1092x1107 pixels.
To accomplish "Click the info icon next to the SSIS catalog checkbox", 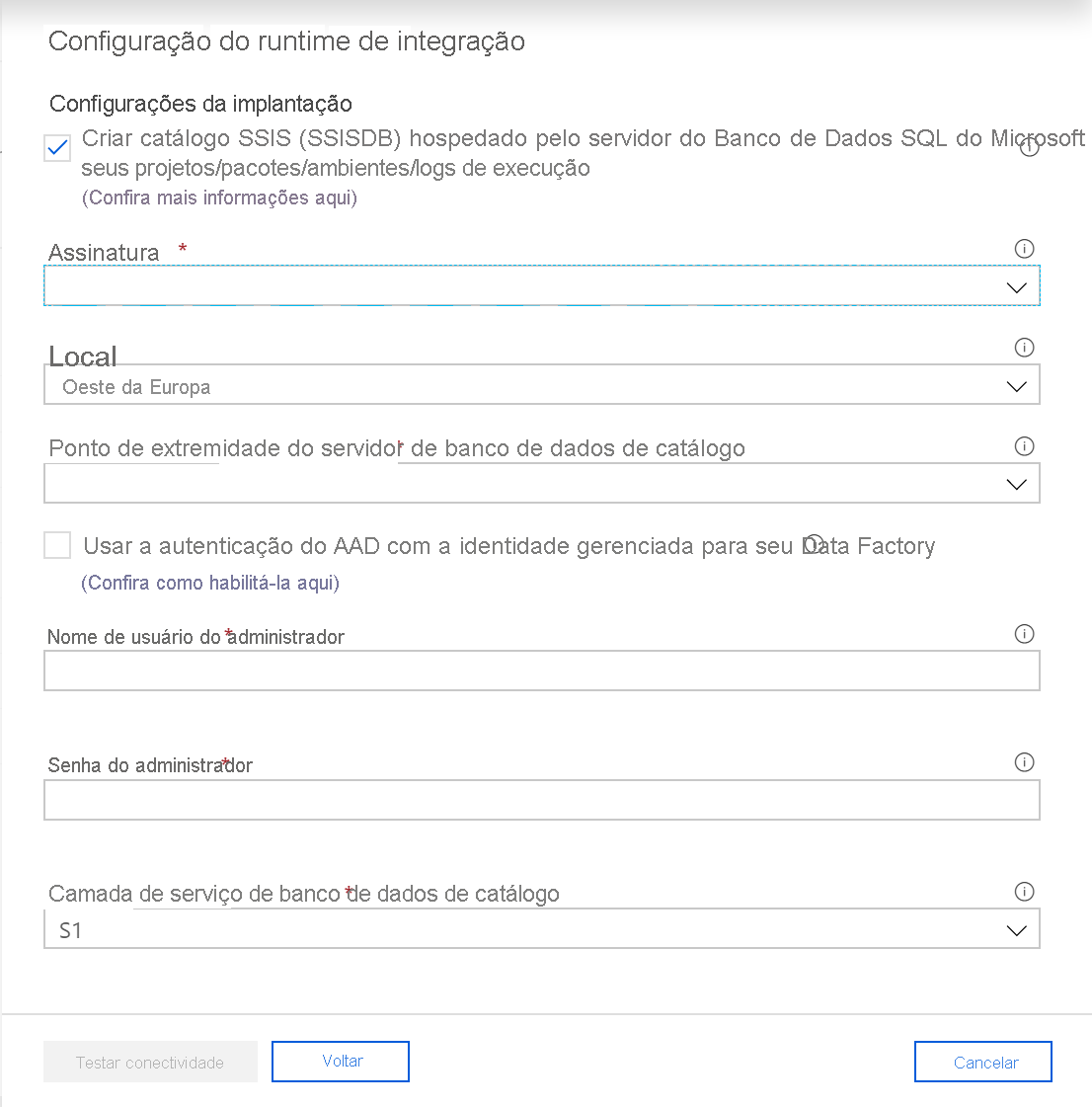I will (x=1030, y=145).
